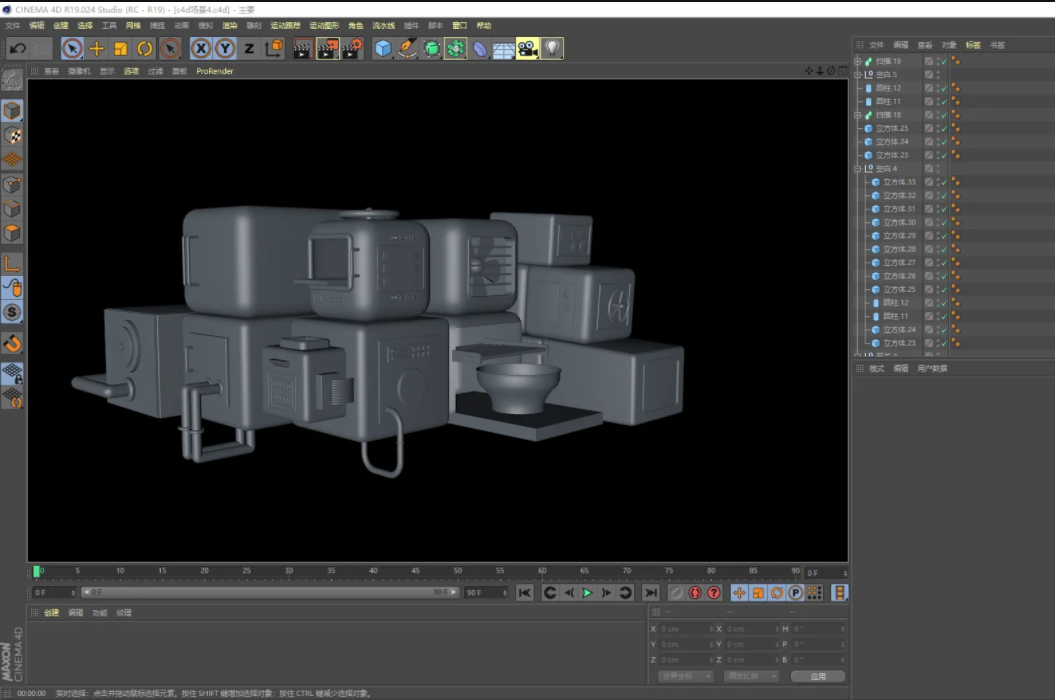Add a Cube primitive object
Image resolution: width=1055 pixels, height=700 pixels.
tap(383, 48)
